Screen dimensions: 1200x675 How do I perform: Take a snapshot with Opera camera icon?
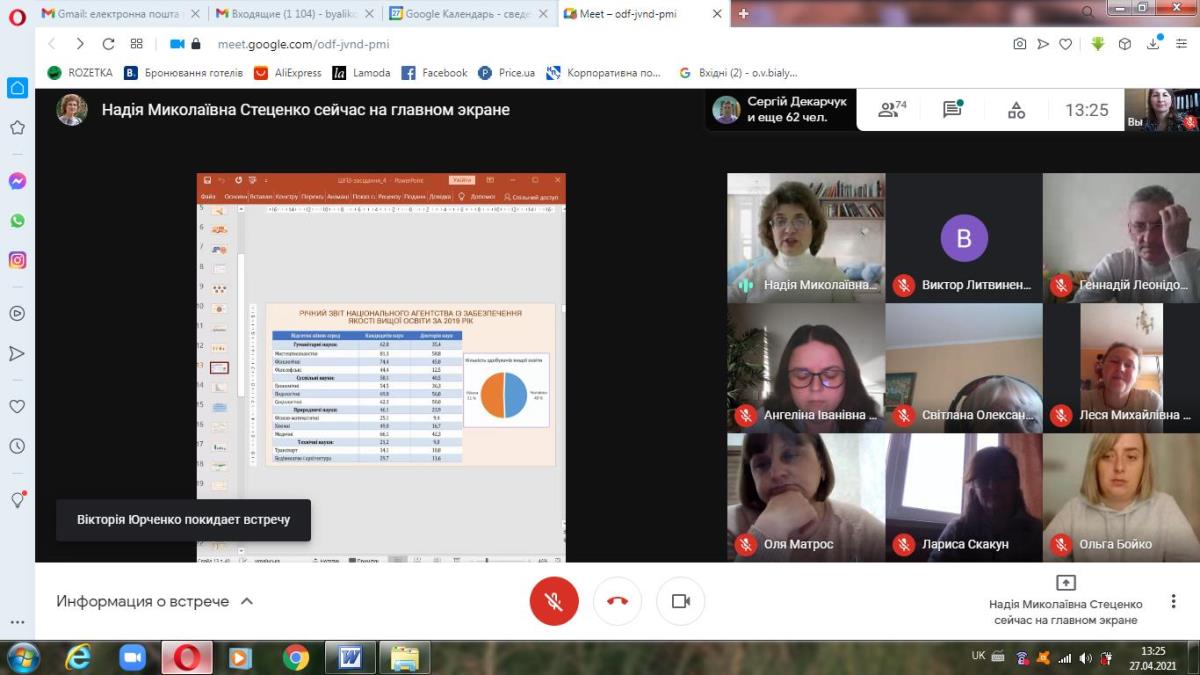click(x=1019, y=44)
